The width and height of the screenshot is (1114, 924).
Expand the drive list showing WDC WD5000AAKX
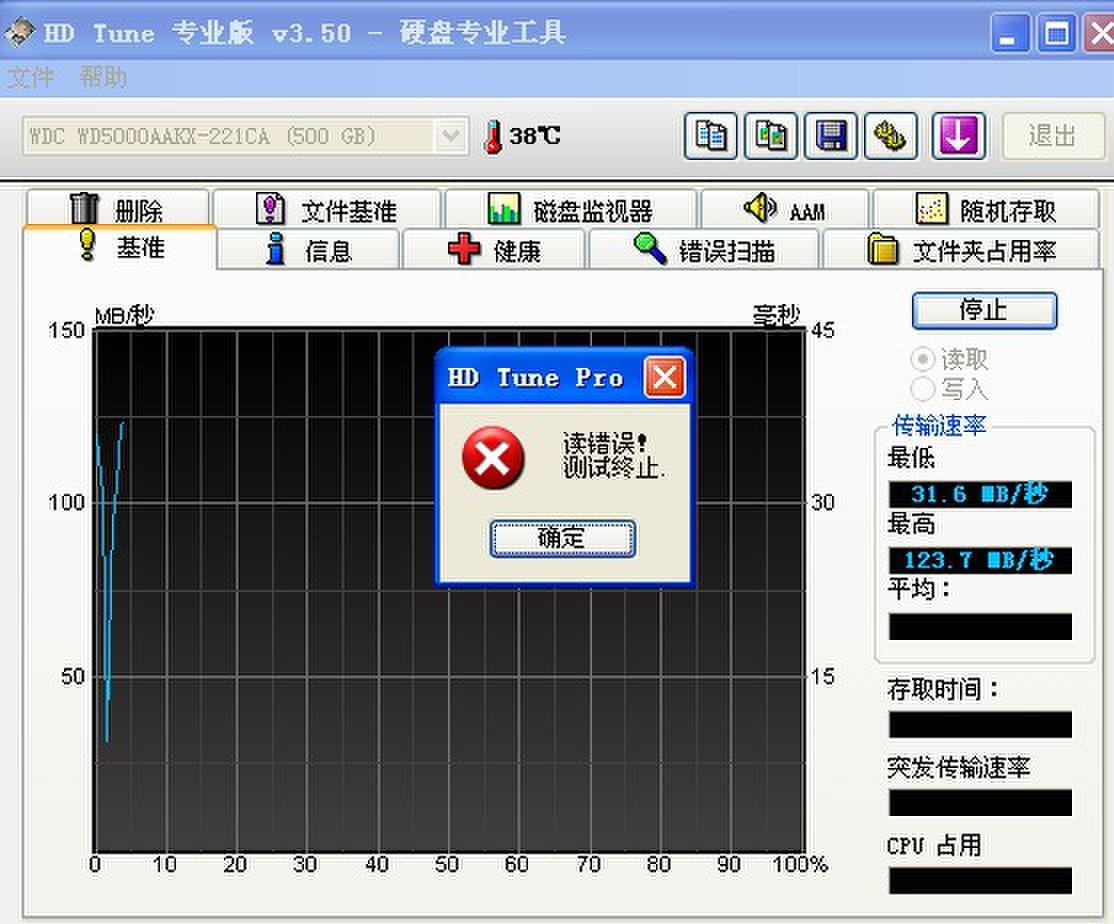[x=451, y=136]
